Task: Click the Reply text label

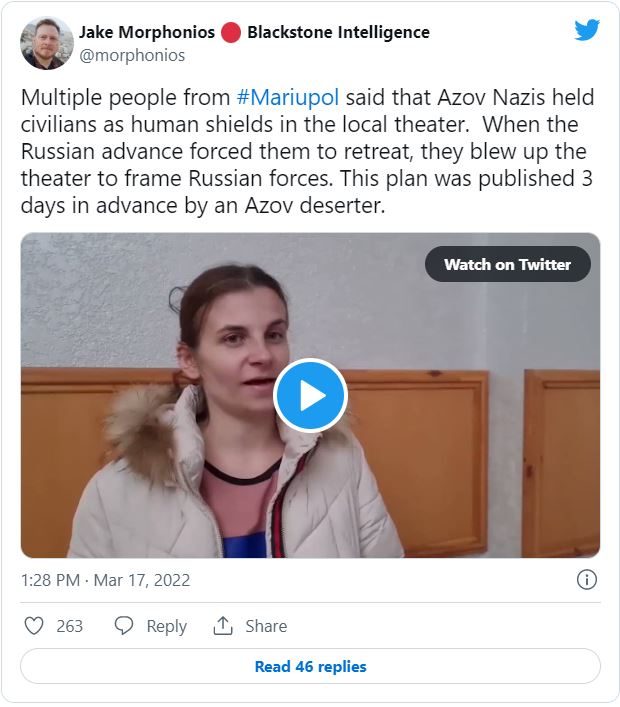Action: pos(166,626)
